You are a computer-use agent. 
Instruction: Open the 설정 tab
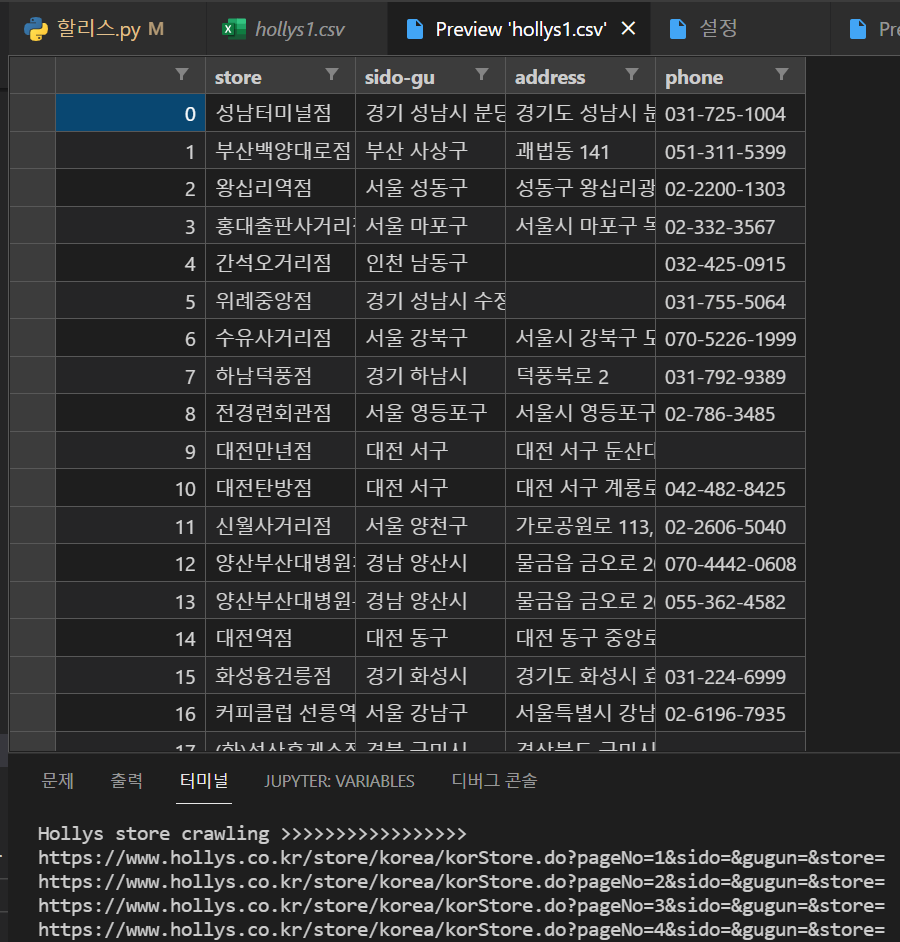coord(739,29)
